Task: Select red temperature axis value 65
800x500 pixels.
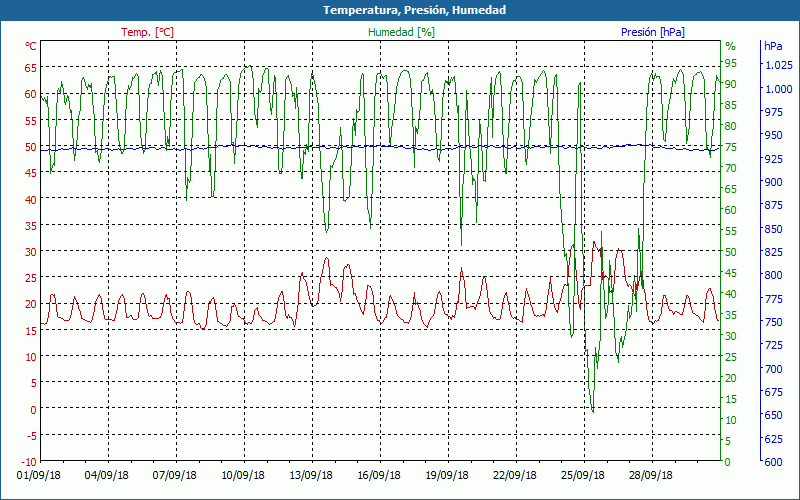Action: 31,67
